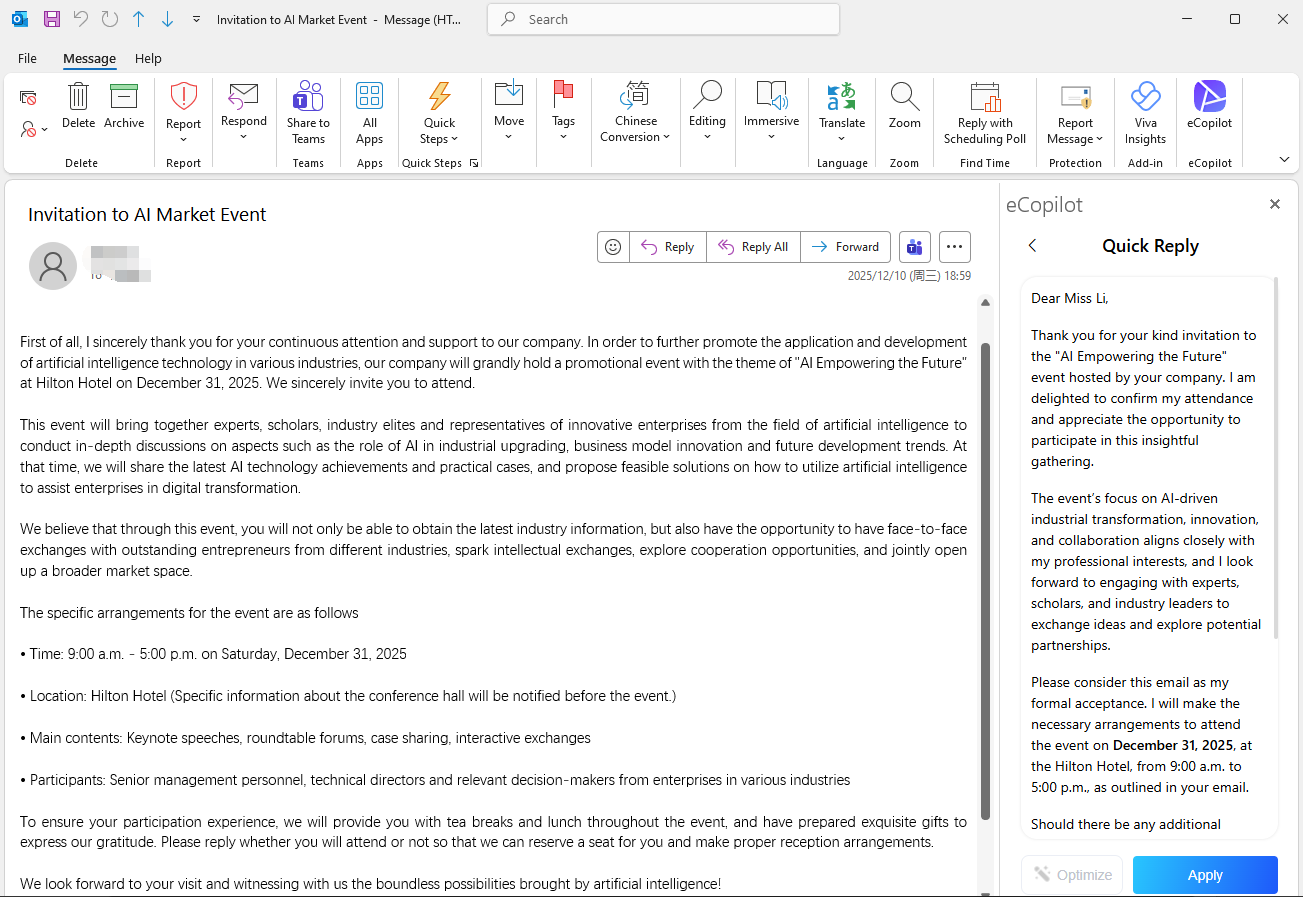Click Reply All for this email
Screen dimensions: 1303x897
[753, 246]
